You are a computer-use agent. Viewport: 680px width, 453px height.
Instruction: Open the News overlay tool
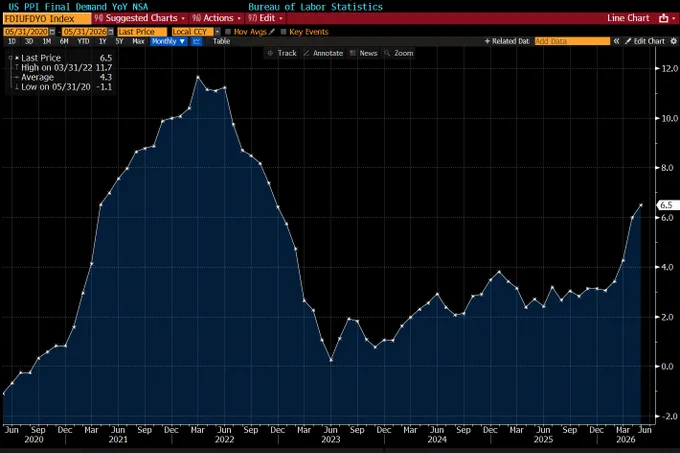363,53
